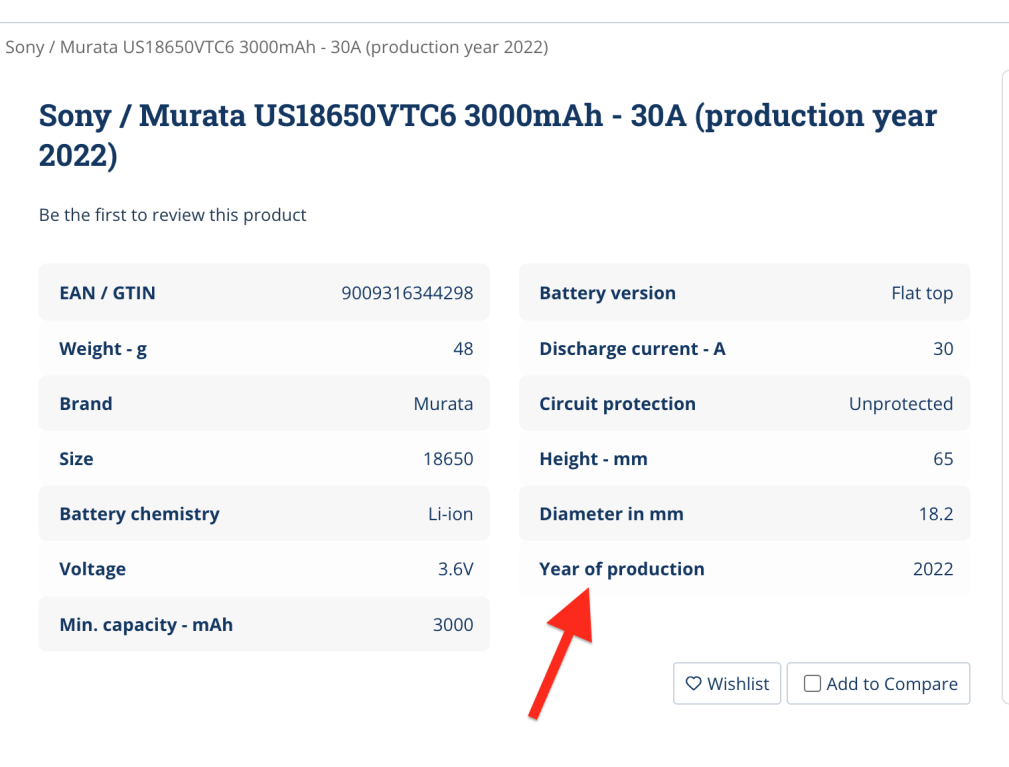Select the EAN / GTIN label
This screenshot has height=767, width=1009.
[107, 293]
